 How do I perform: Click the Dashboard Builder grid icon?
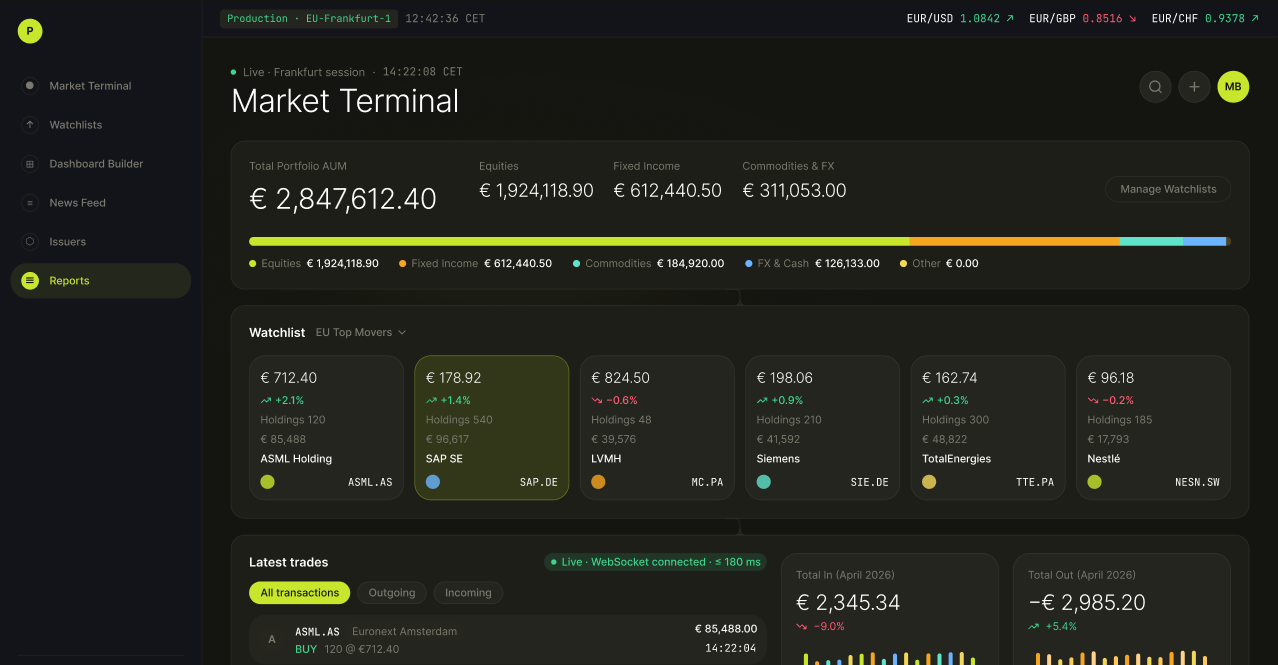30,164
